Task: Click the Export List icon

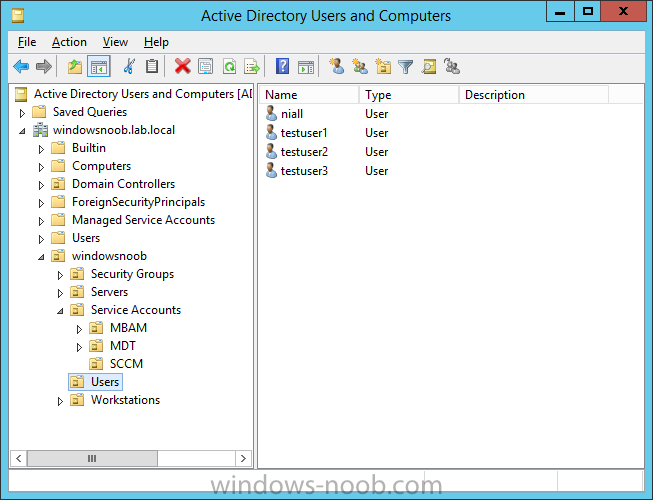Action: (252, 67)
